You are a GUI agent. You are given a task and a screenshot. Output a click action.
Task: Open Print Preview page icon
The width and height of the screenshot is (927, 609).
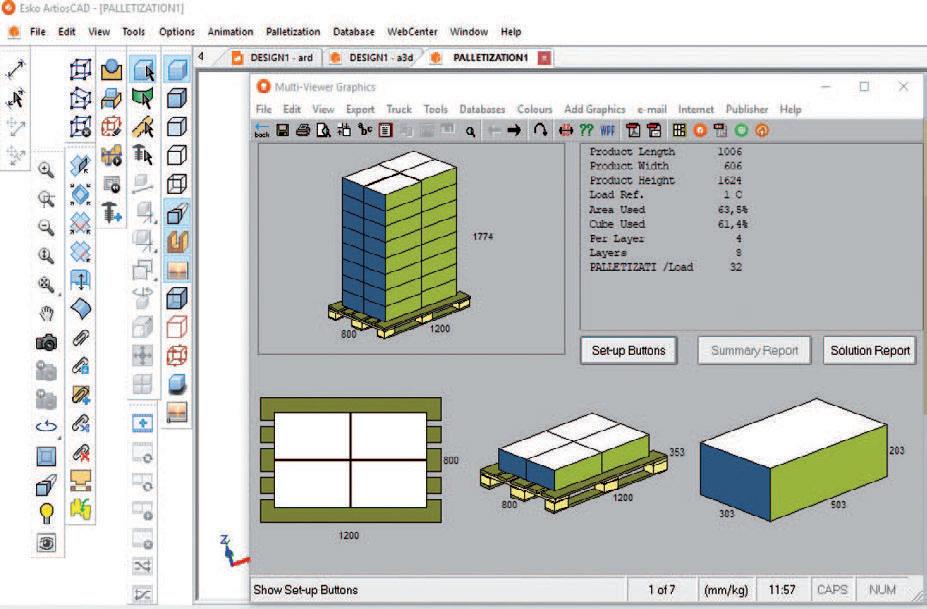point(323,130)
